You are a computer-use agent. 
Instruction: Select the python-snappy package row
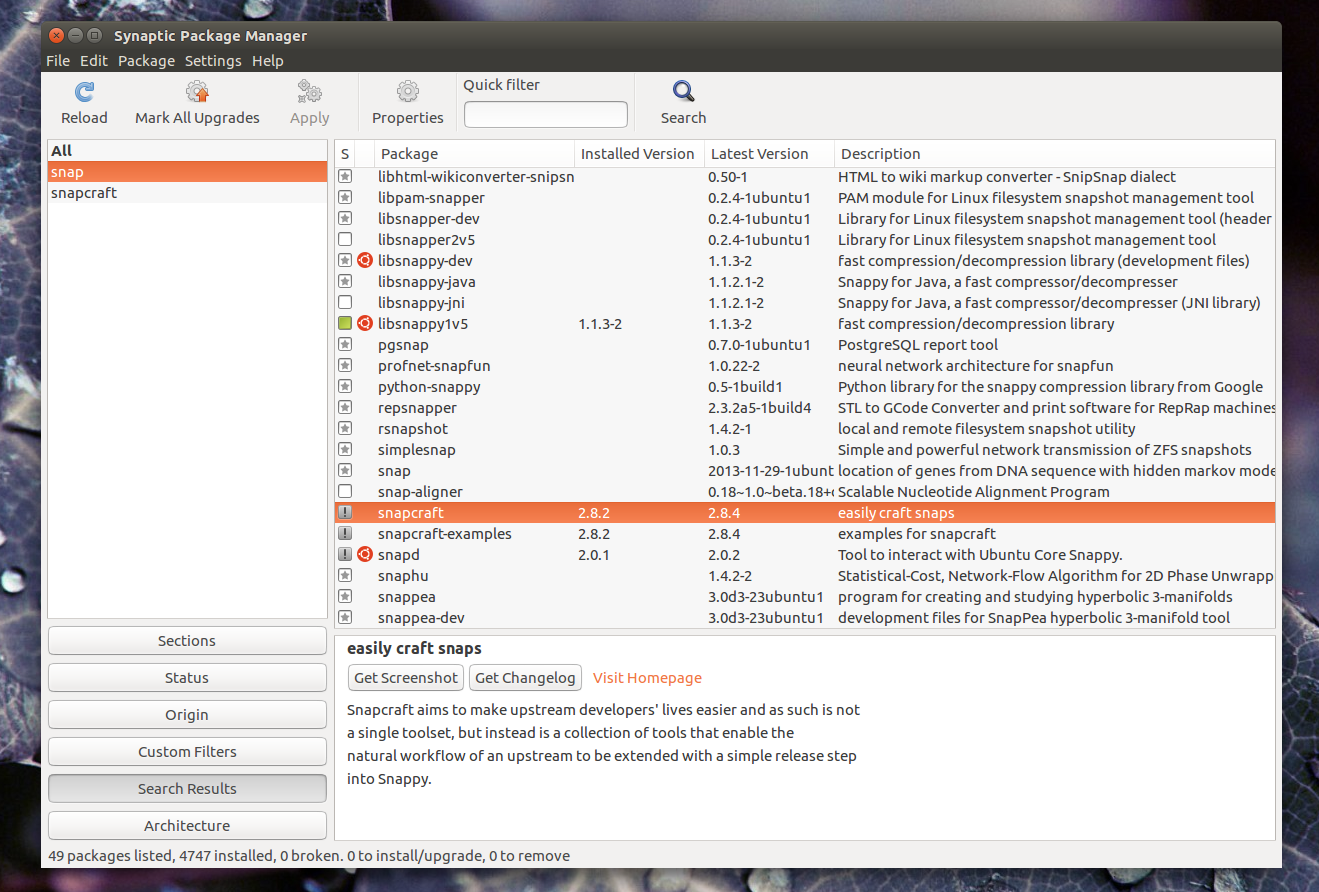coord(805,387)
